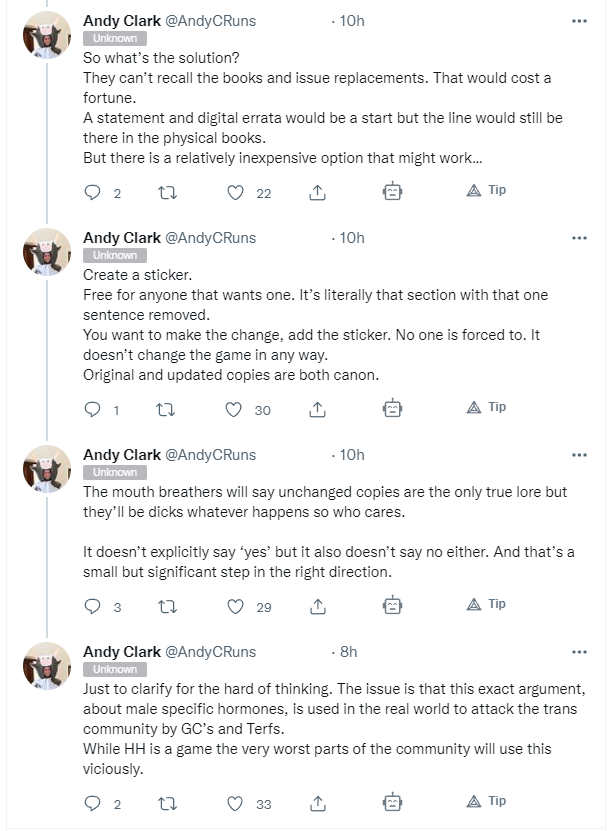Retweet the "Just to clarify" tweet
The image size is (608, 831).
coord(168,803)
